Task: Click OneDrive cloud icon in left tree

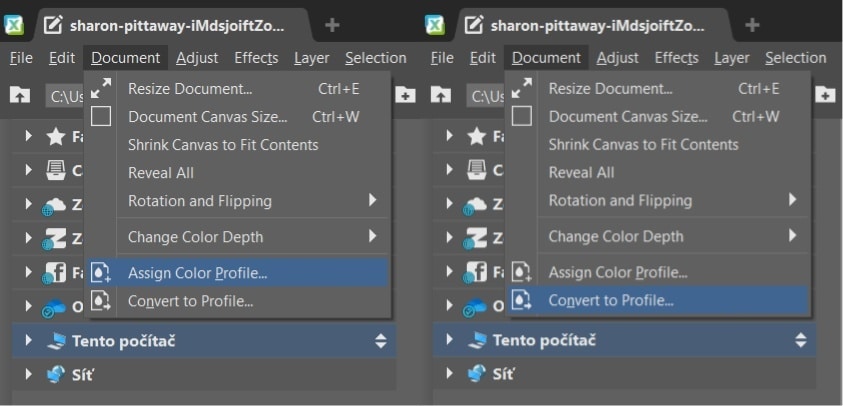Action: [x=54, y=307]
